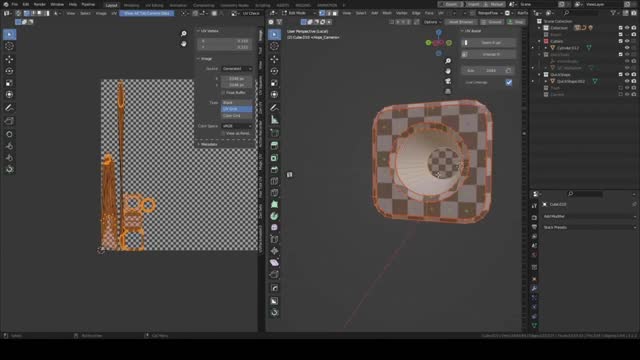Viewport: 640px width, 360px height.
Task: Toggle the checked Live Unwrap checkbox
Action: 509,82
